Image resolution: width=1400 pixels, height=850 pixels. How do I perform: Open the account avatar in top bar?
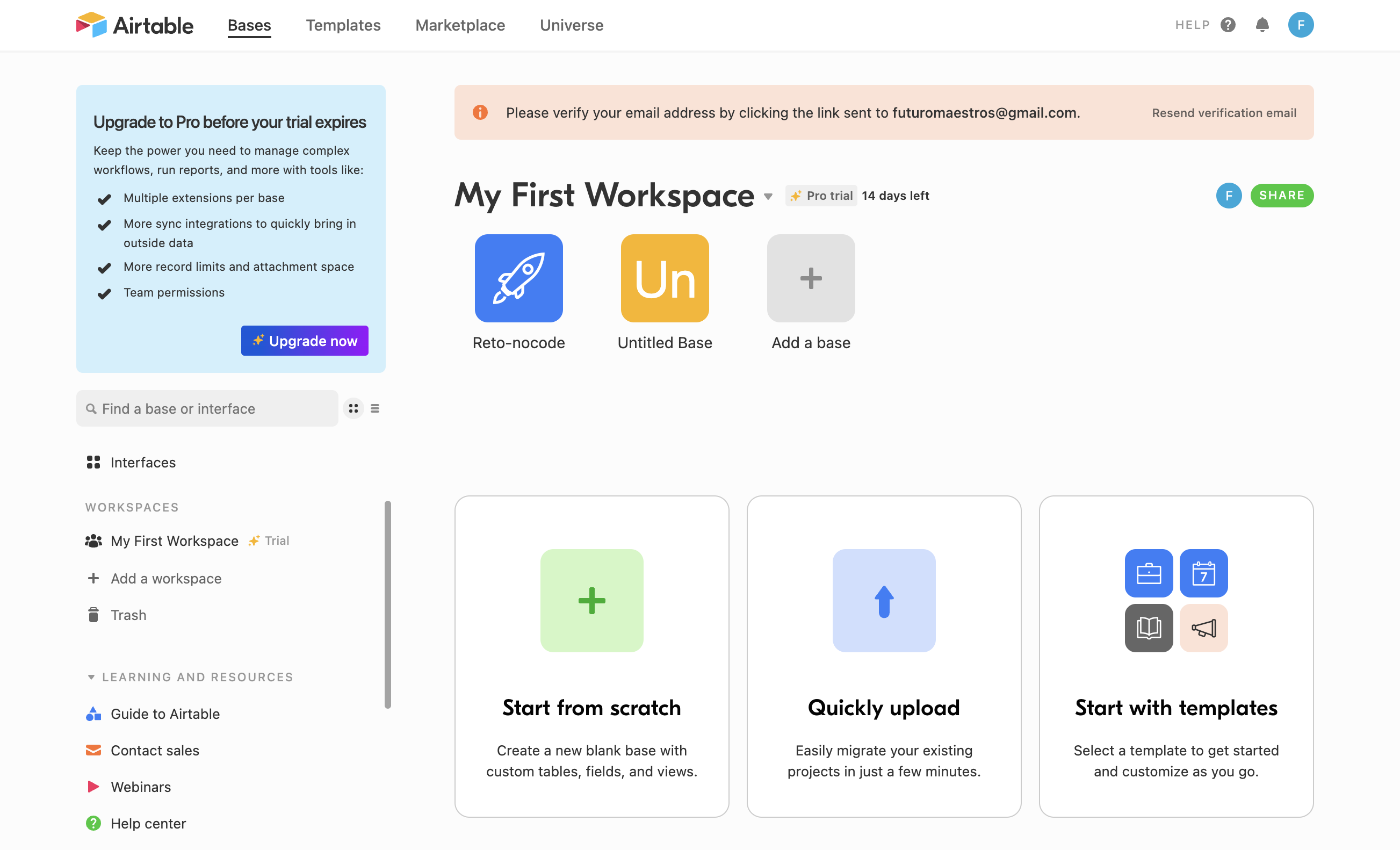point(1300,25)
